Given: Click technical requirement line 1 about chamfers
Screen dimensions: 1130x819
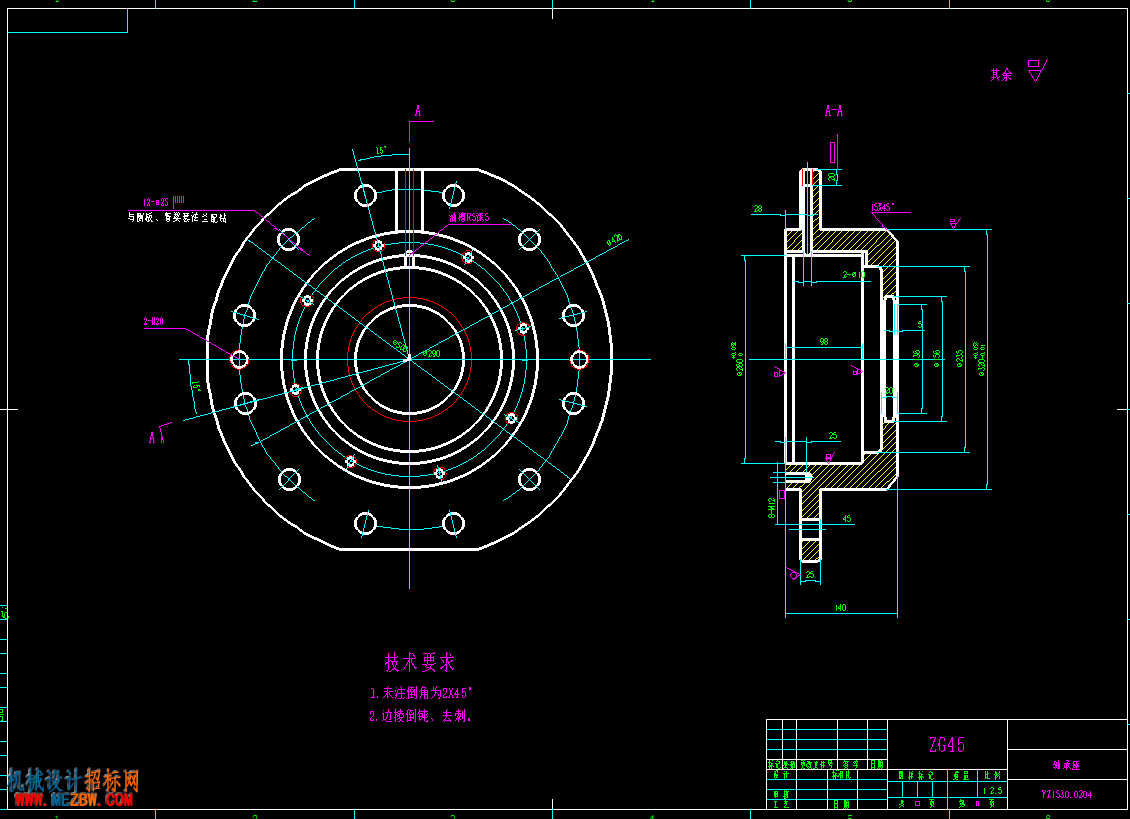Looking at the screenshot, I should point(420,693).
